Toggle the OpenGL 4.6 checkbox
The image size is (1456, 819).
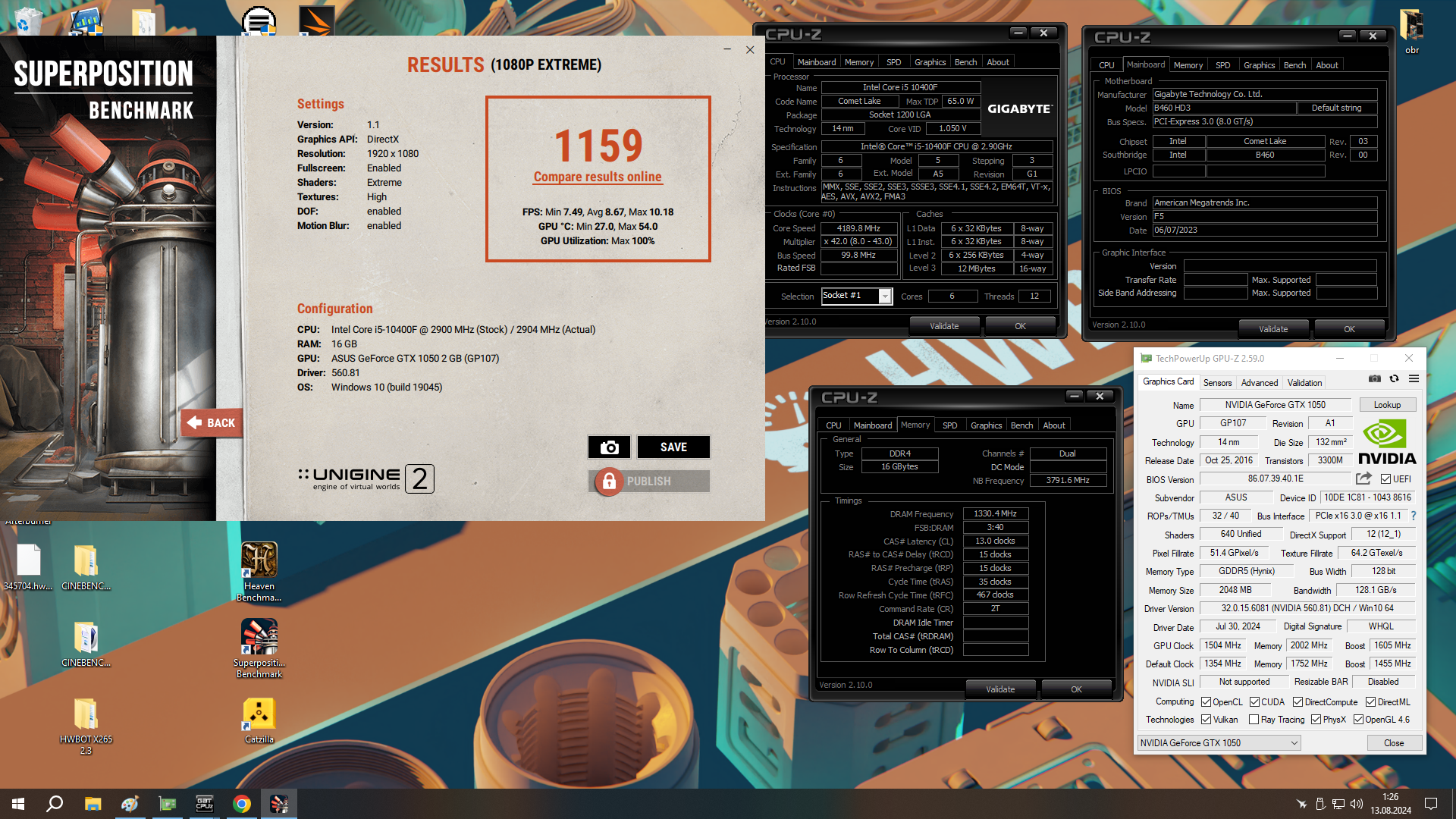(x=1358, y=720)
